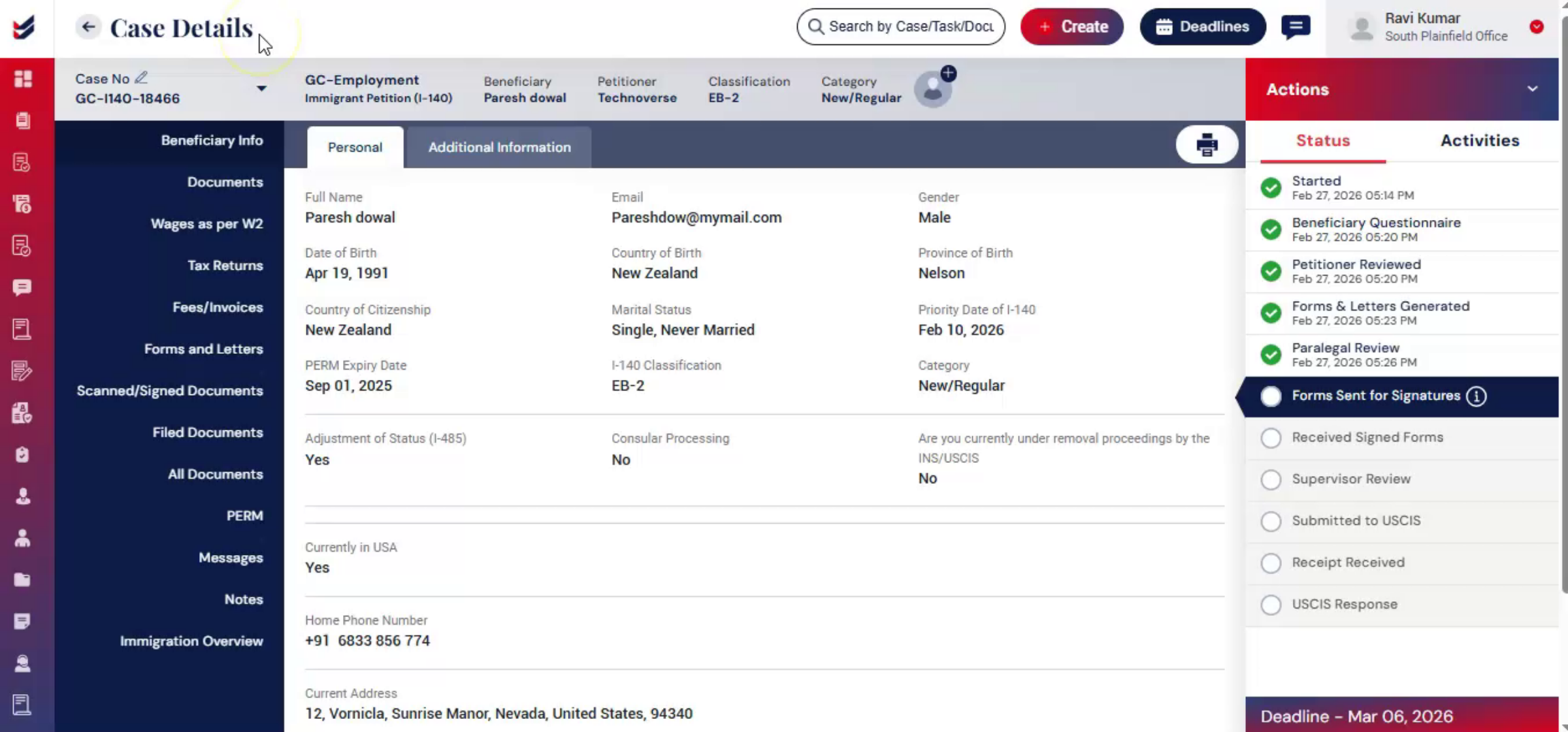Open the messages icon in top bar
The image size is (1568, 732).
(1296, 27)
